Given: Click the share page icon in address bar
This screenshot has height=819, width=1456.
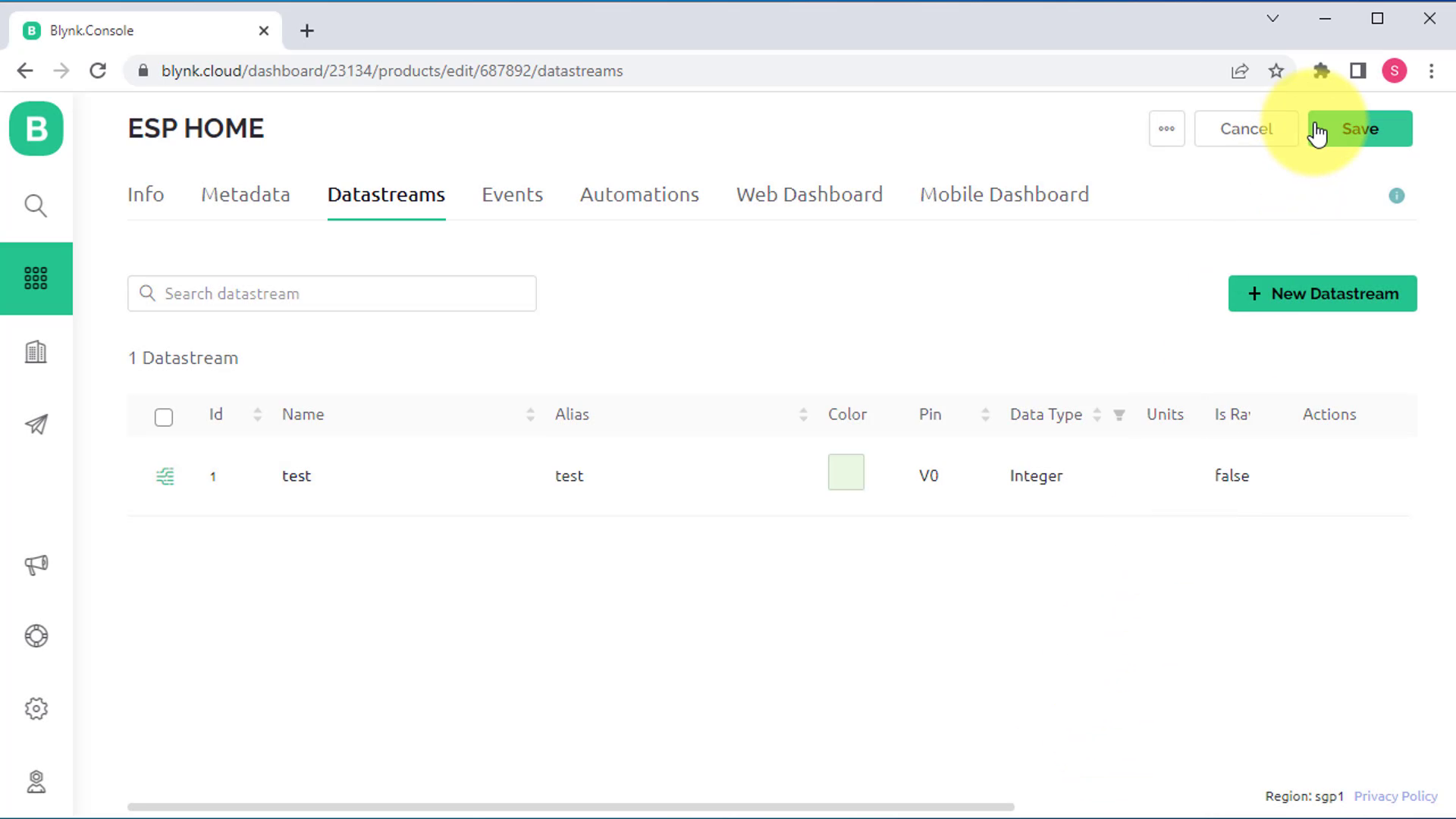Looking at the screenshot, I should (1240, 71).
